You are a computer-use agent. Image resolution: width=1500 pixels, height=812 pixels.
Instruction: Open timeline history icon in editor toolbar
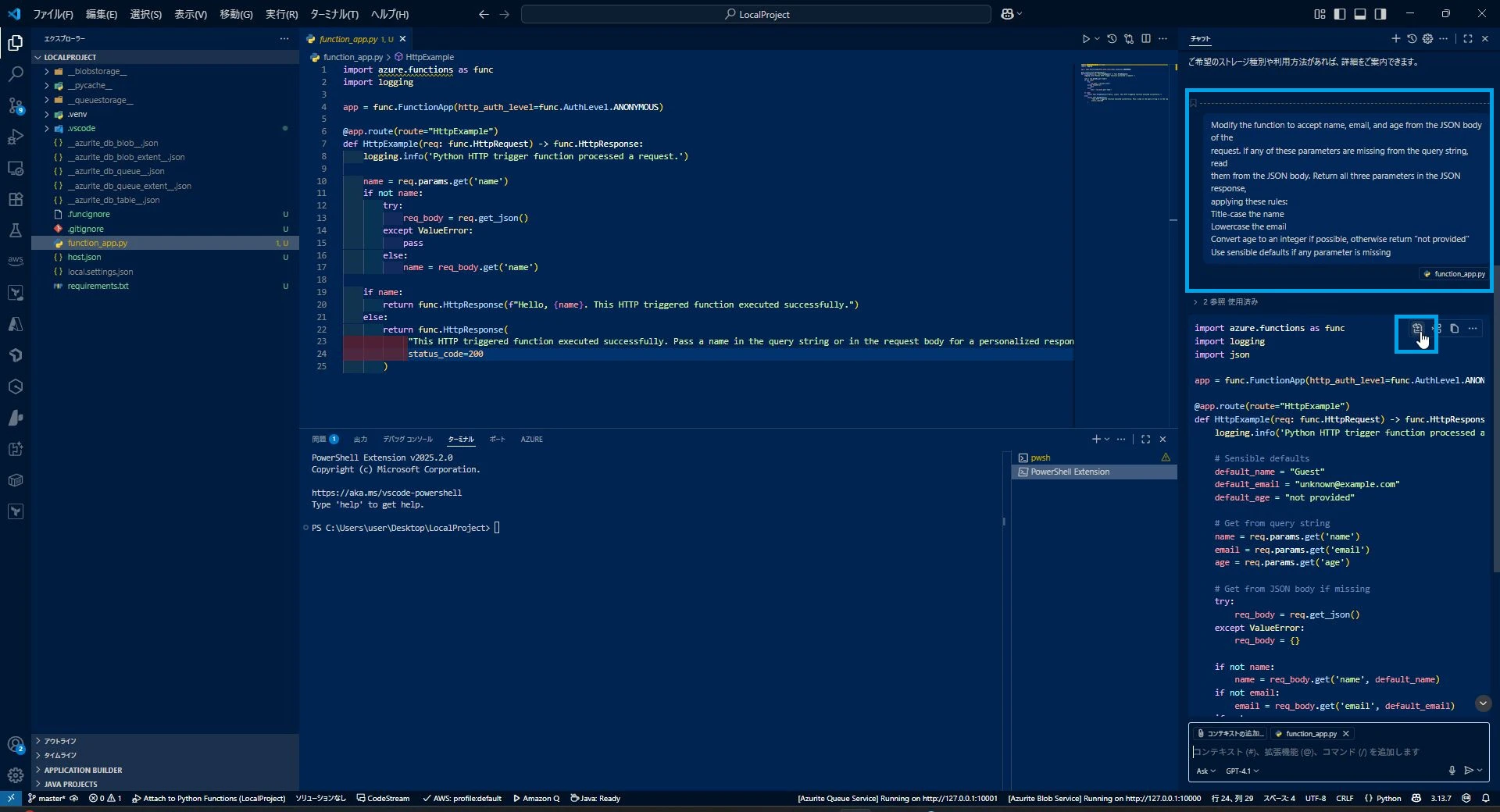pos(1112,38)
